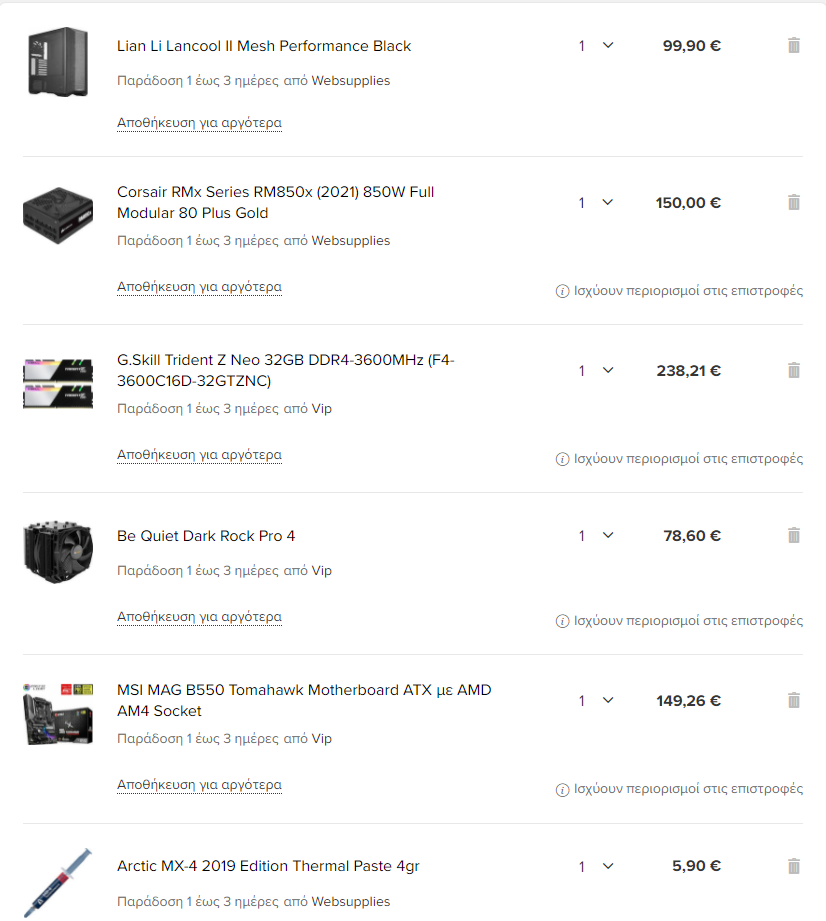Open quantity dropdown for Corsair RM850x
The width and height of the screenshot is (826, 921).
[x=595, y=202]
